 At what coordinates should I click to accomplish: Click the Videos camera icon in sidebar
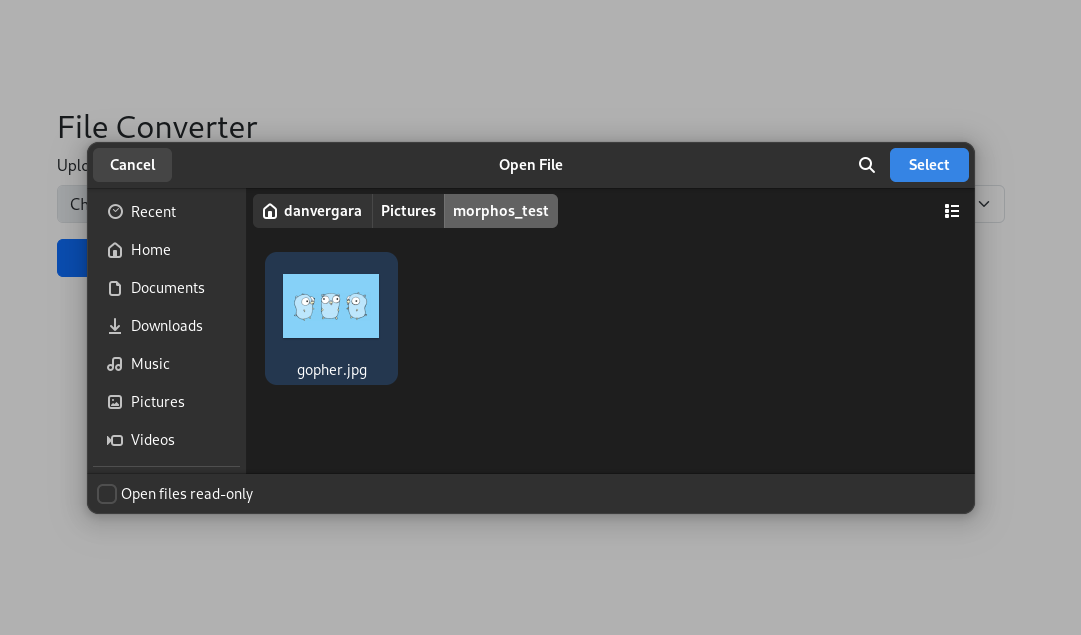115,440
